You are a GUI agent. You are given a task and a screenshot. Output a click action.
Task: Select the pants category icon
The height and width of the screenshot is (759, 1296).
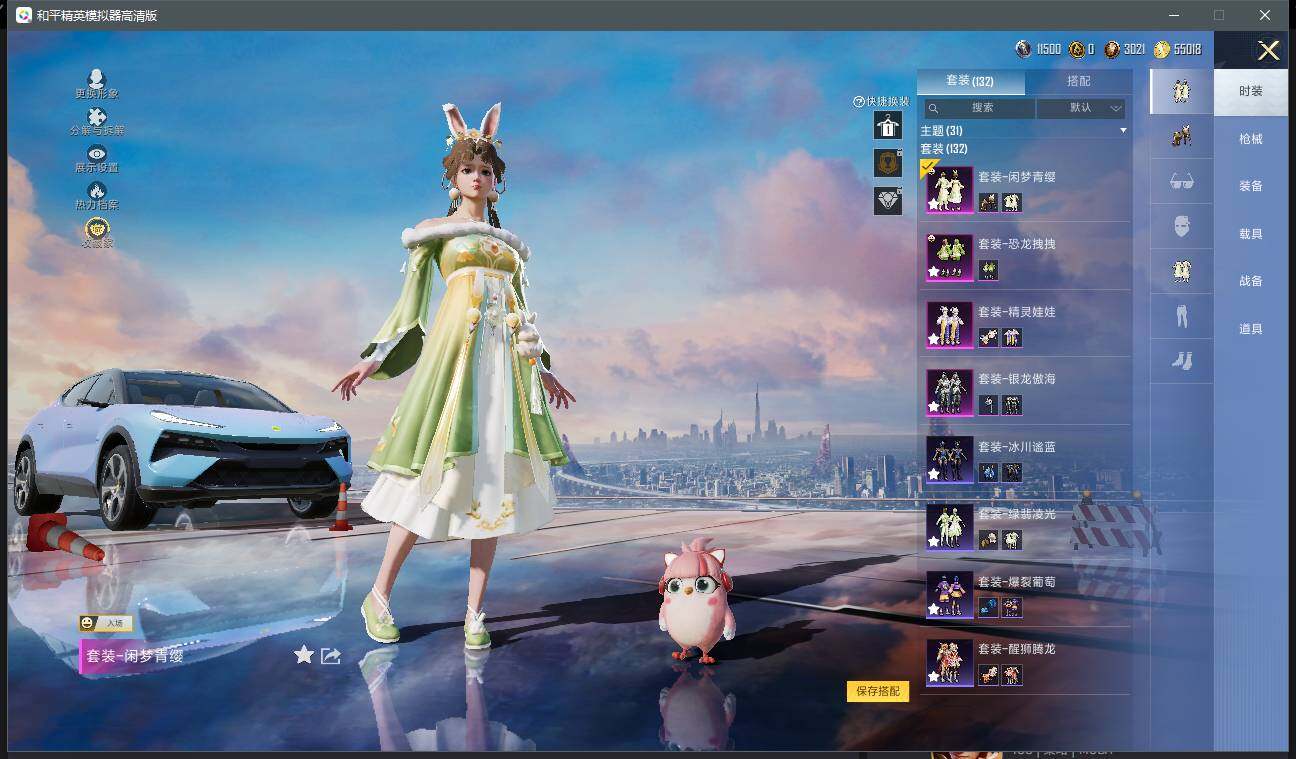pyautogui.click(x=1182, y=316)
